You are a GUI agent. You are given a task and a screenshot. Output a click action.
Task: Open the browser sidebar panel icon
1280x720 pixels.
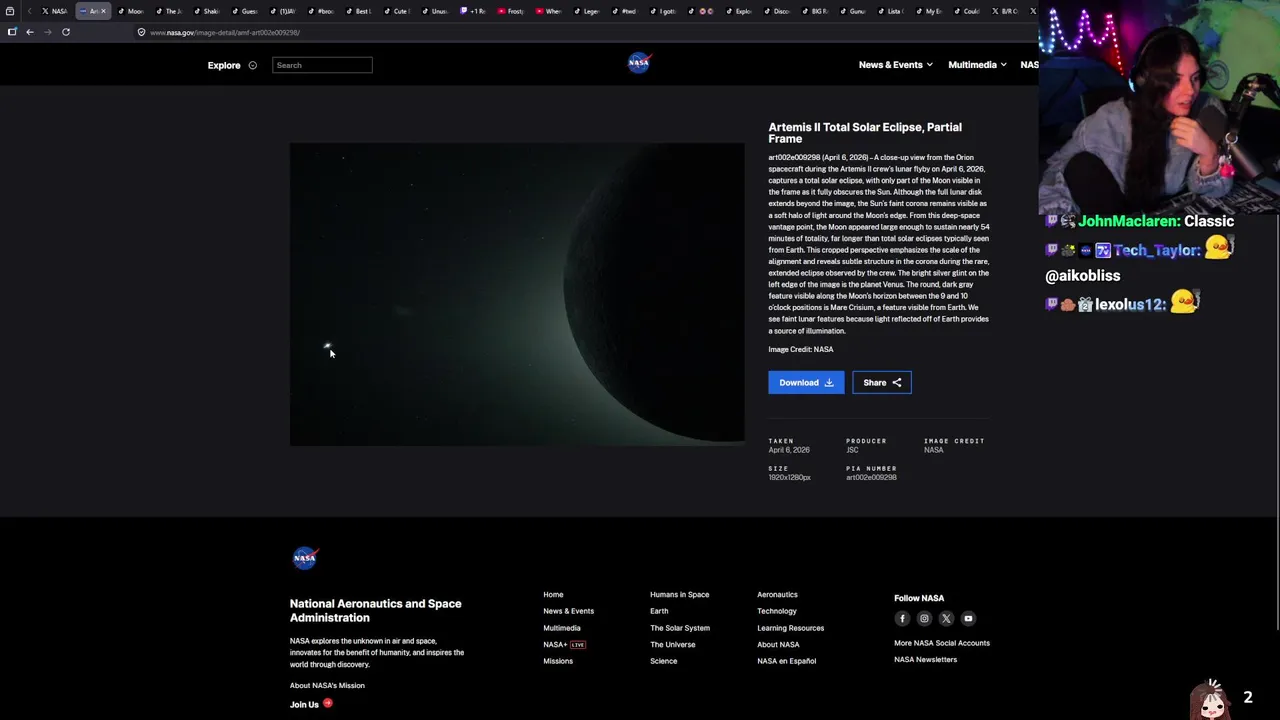12,32
